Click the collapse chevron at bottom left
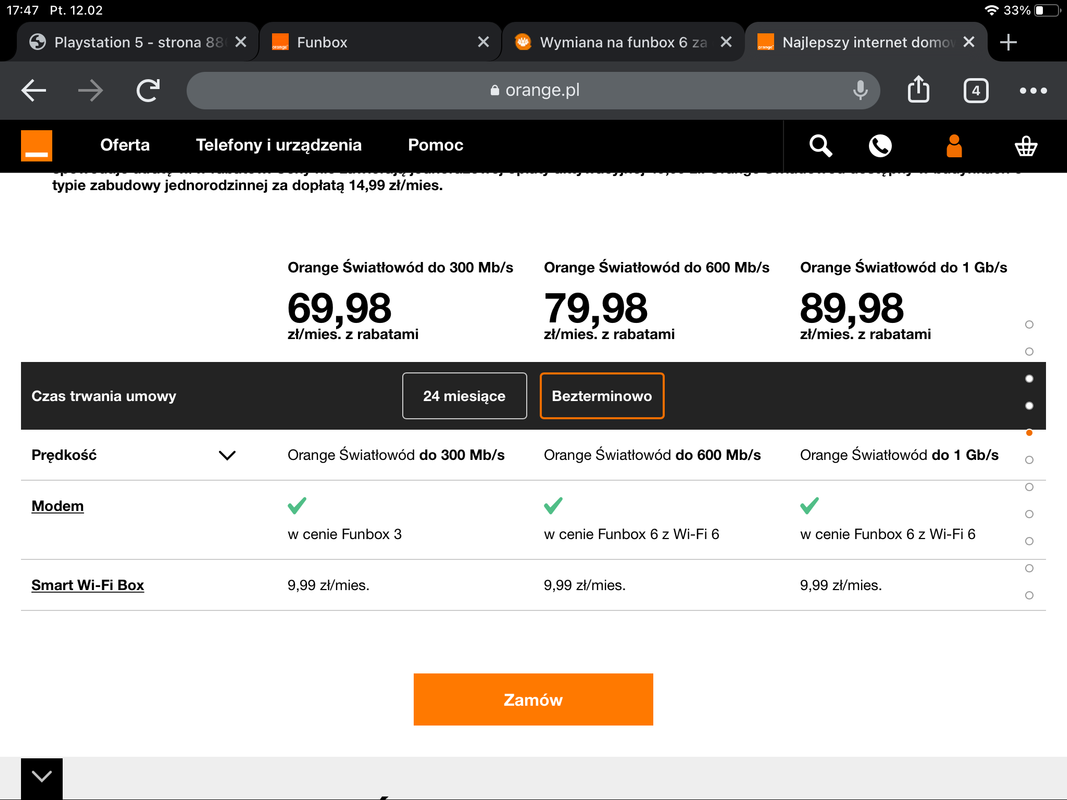Viewport: 1067px width, 800px height. (x=42, y=777)
